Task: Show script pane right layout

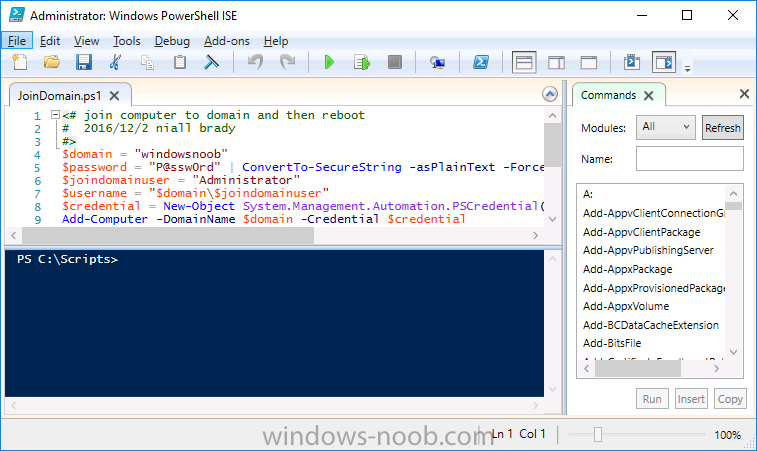Action: [556, 62]
